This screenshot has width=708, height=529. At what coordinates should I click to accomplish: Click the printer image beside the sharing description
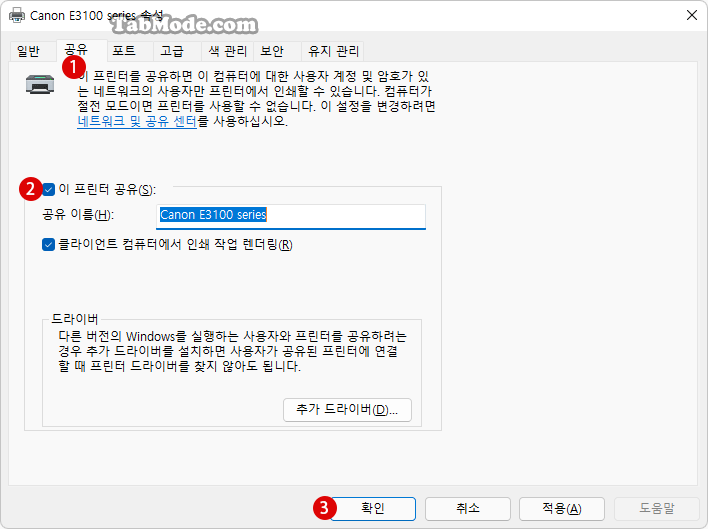pyautogui.click(x=40, y=84)
